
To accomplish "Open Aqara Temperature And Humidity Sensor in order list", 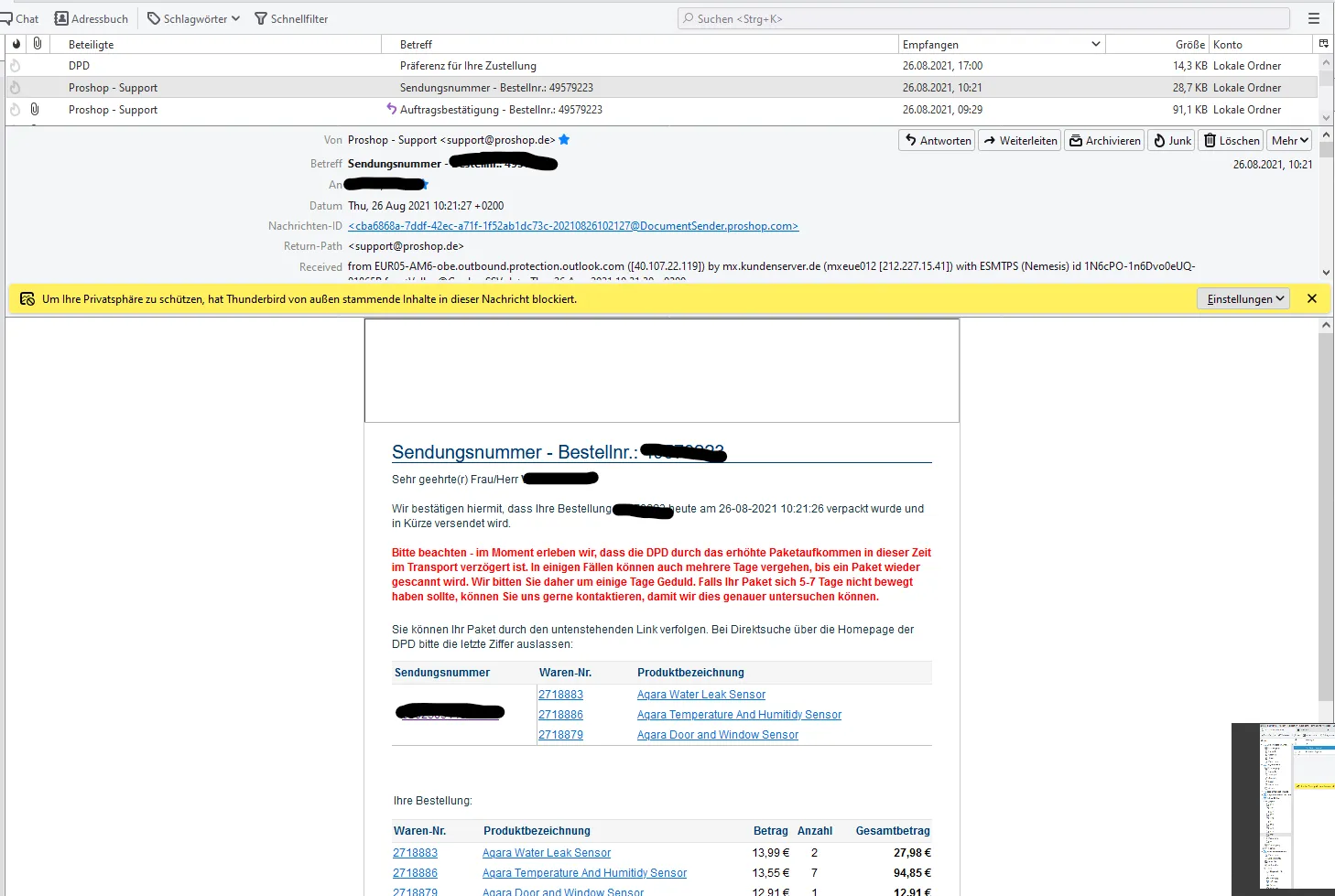I will point(584,873).
